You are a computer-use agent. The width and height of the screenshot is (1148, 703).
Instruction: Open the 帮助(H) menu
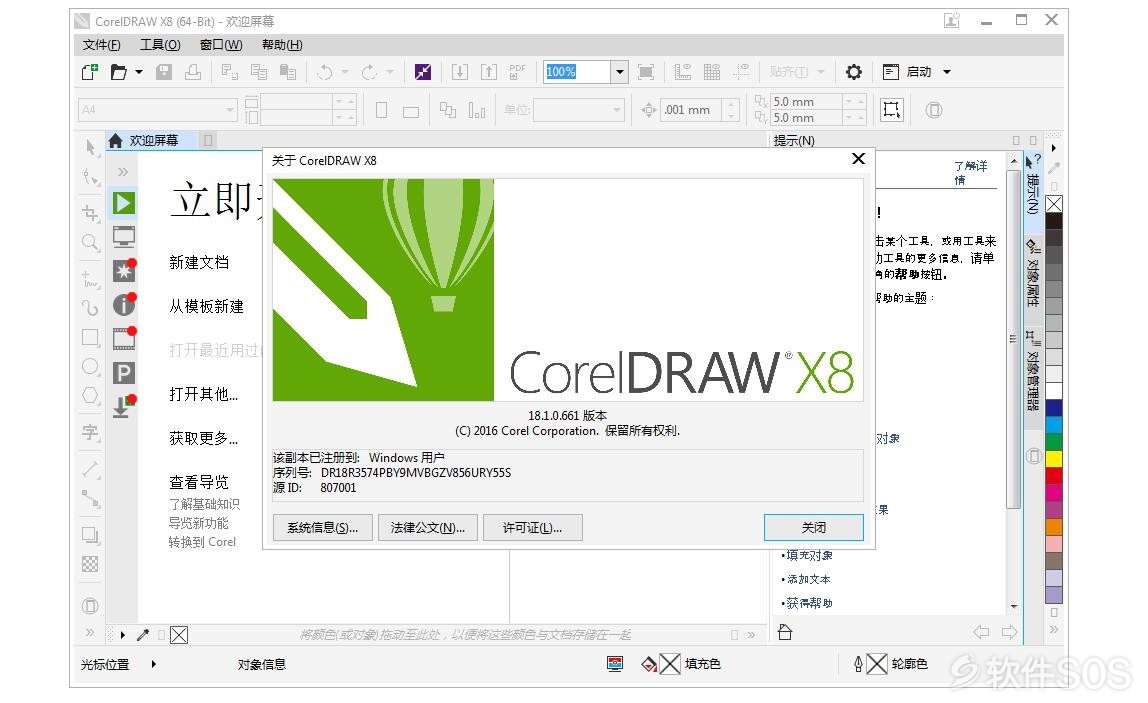click(x=282, y=45)
